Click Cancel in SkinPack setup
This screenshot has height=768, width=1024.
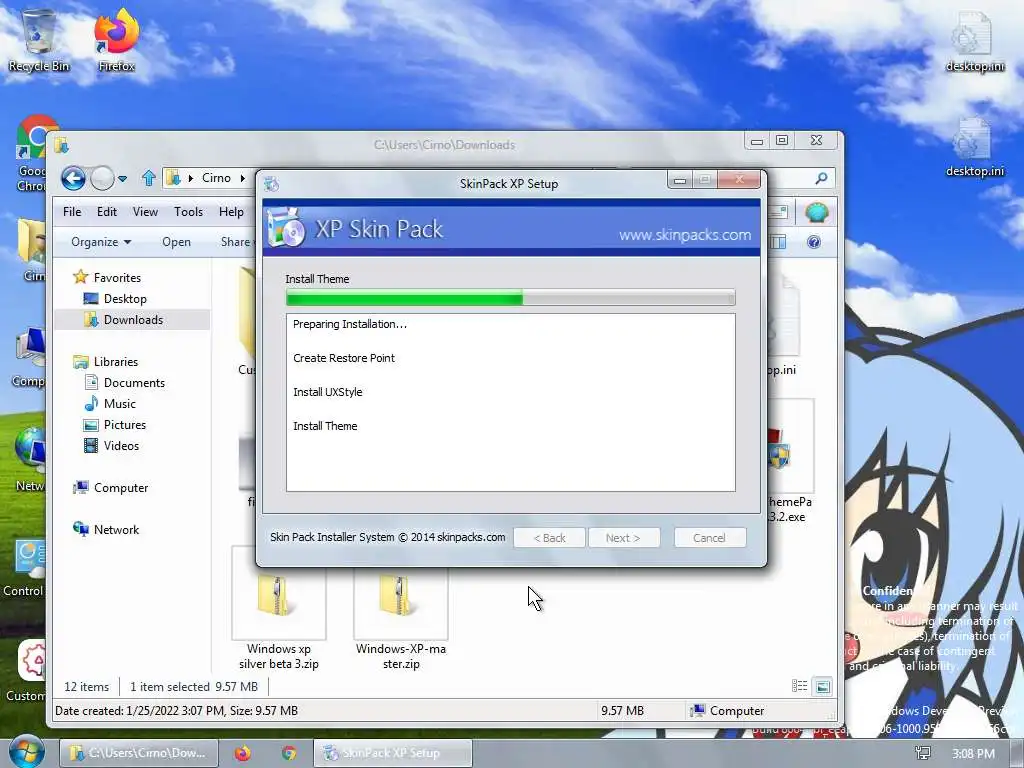[x=709, y=538]
